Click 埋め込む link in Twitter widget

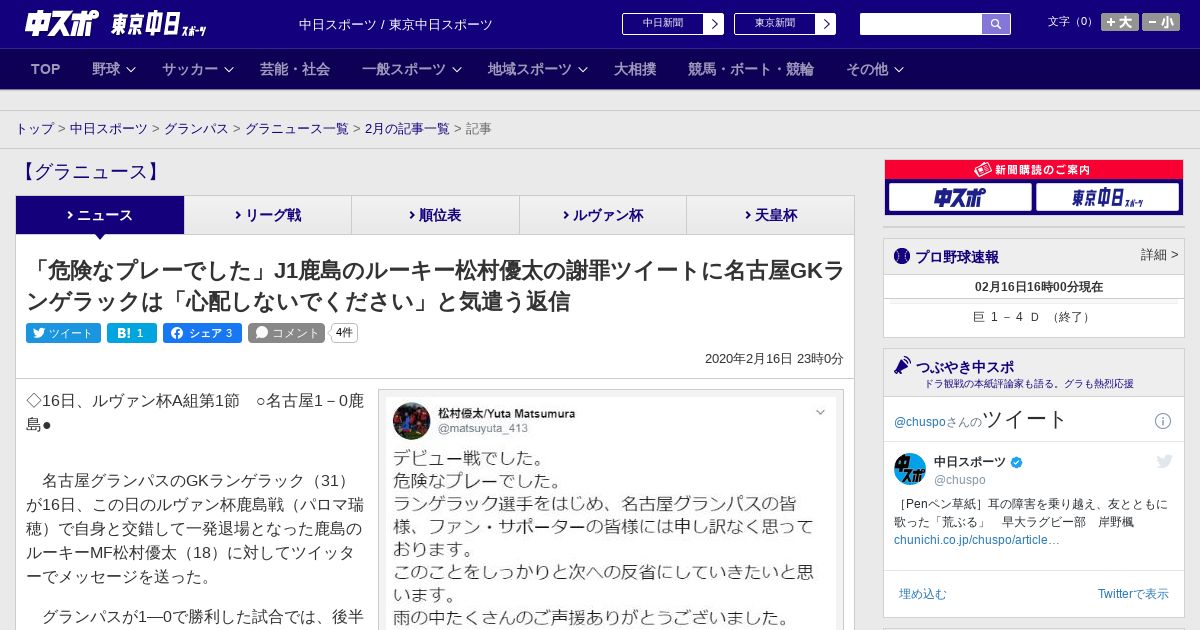(x=922, y=594)
